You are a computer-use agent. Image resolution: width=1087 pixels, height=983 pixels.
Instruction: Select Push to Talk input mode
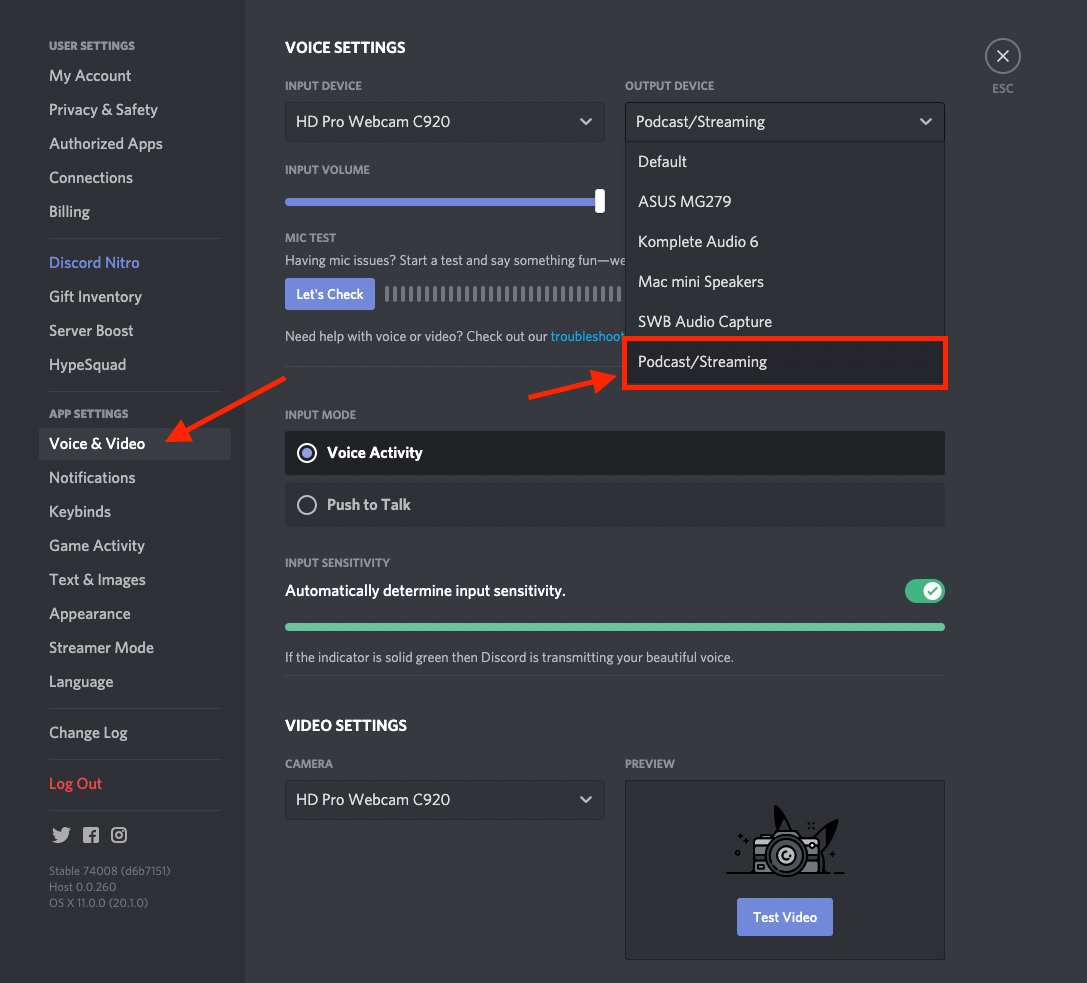(615, 505)
